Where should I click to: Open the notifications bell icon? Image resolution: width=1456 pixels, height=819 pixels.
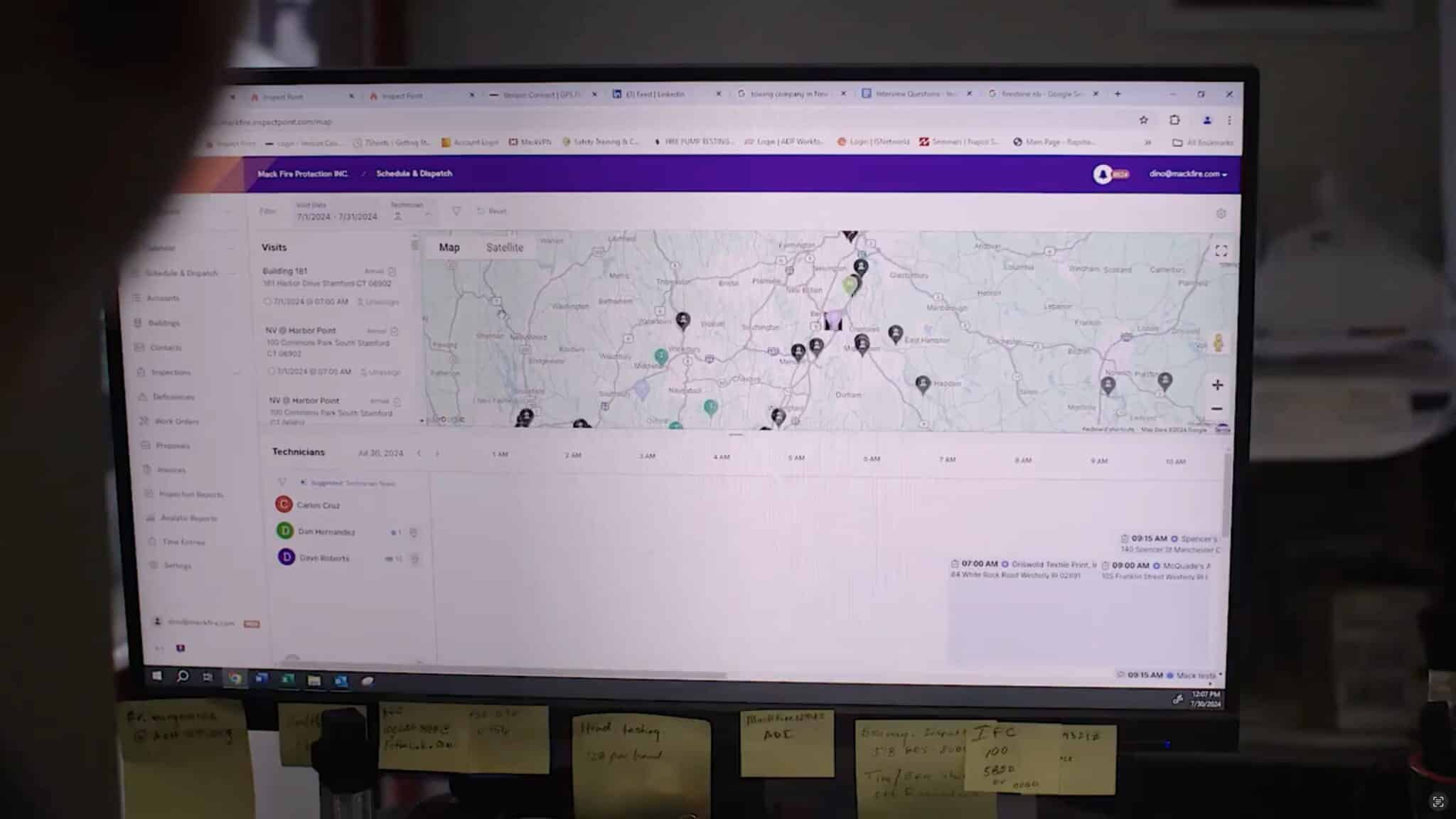click(1103, 174)
